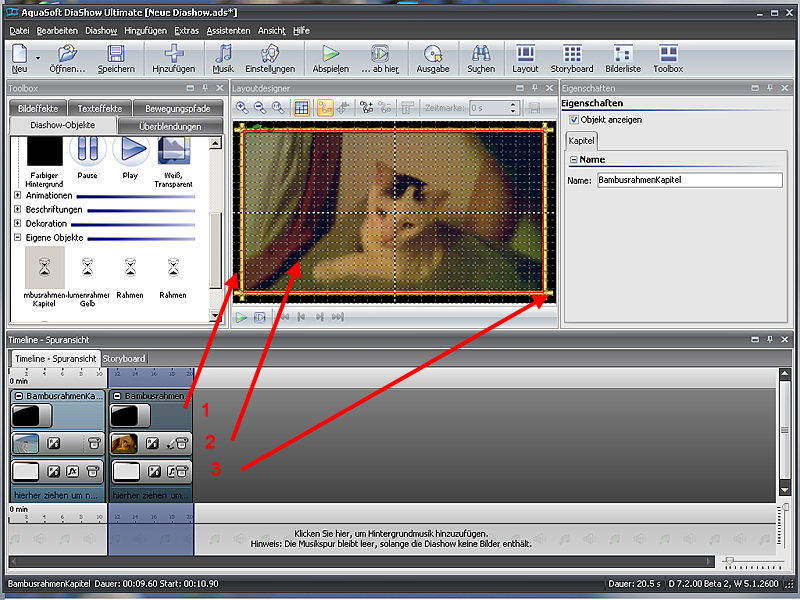Viewport: 800px width, 600px height.
Task: Expand the Animationen section in Toolbox
Action: pyautogui.click(x=18, y=196)
